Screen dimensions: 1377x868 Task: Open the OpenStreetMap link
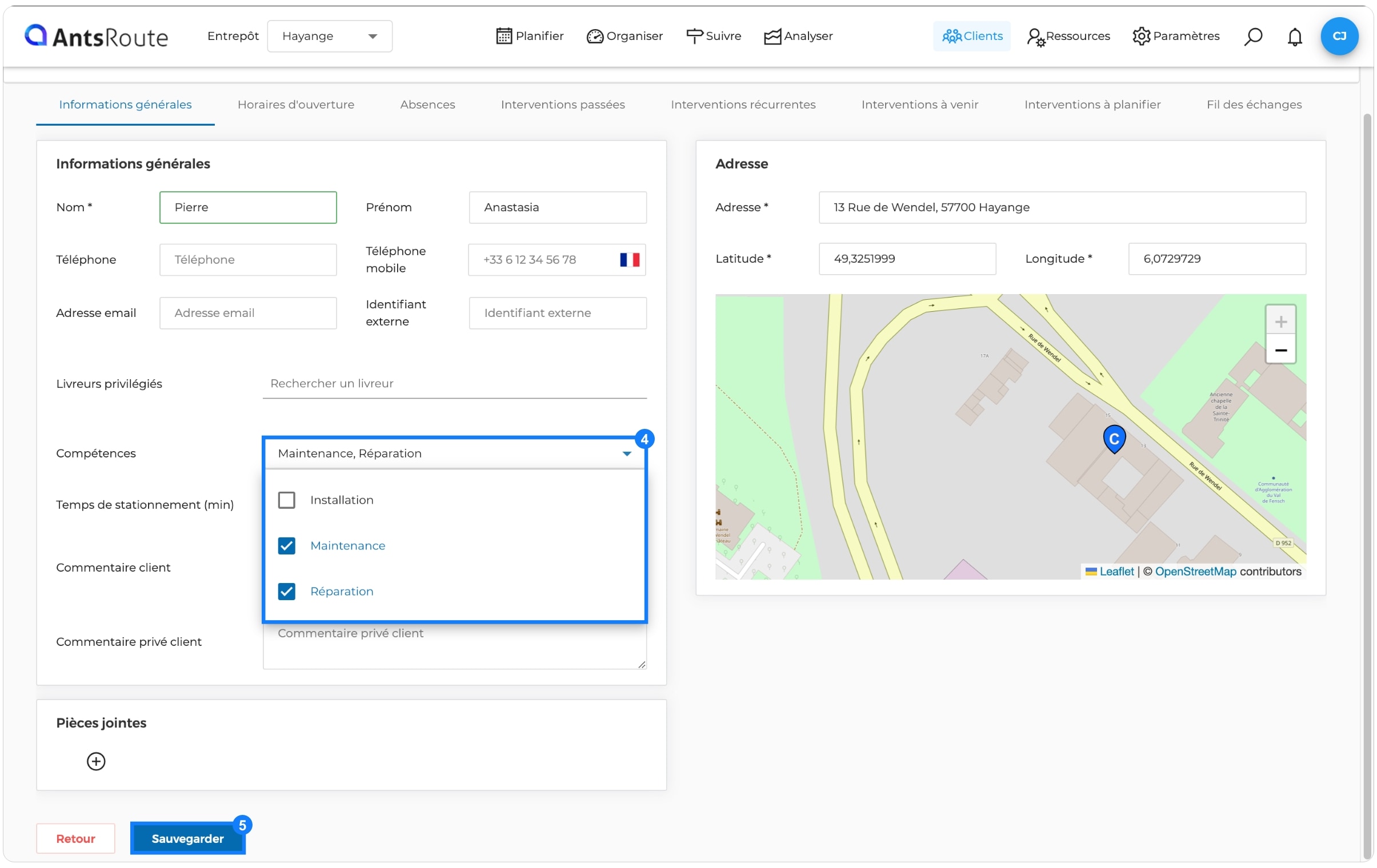click(1195, 572)
